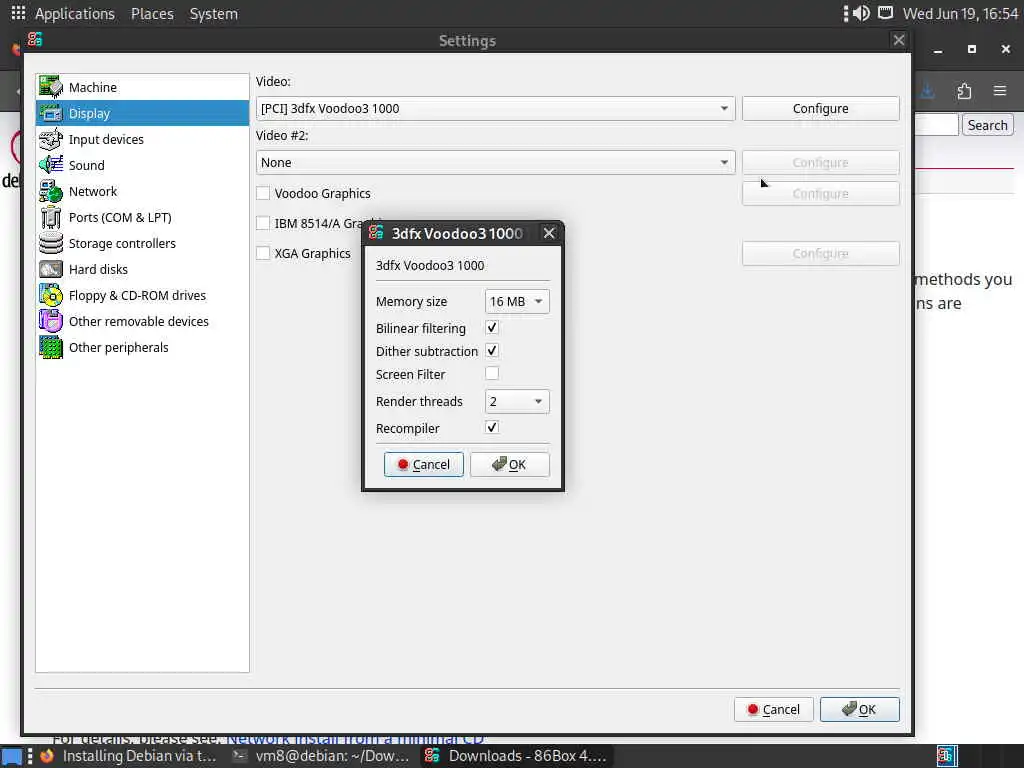Open the Hard disks icon
This screenshot has width=1024, height=768.
50,269
